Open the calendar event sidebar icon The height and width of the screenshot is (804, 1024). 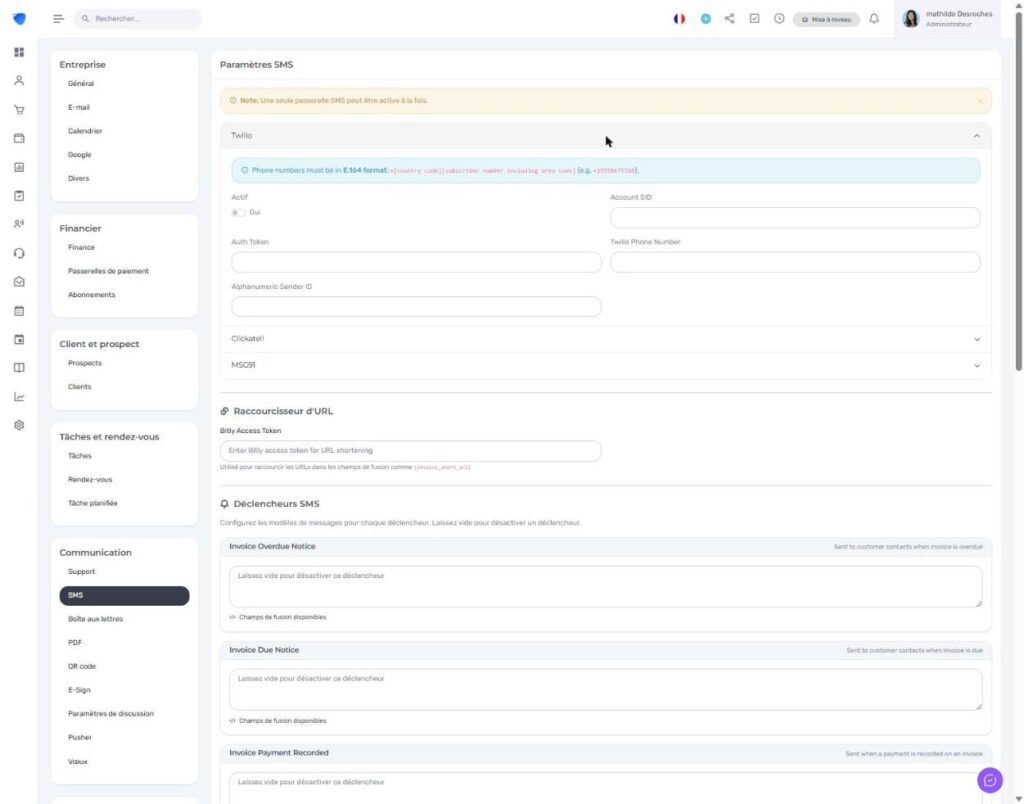click(x=19, y=340)
